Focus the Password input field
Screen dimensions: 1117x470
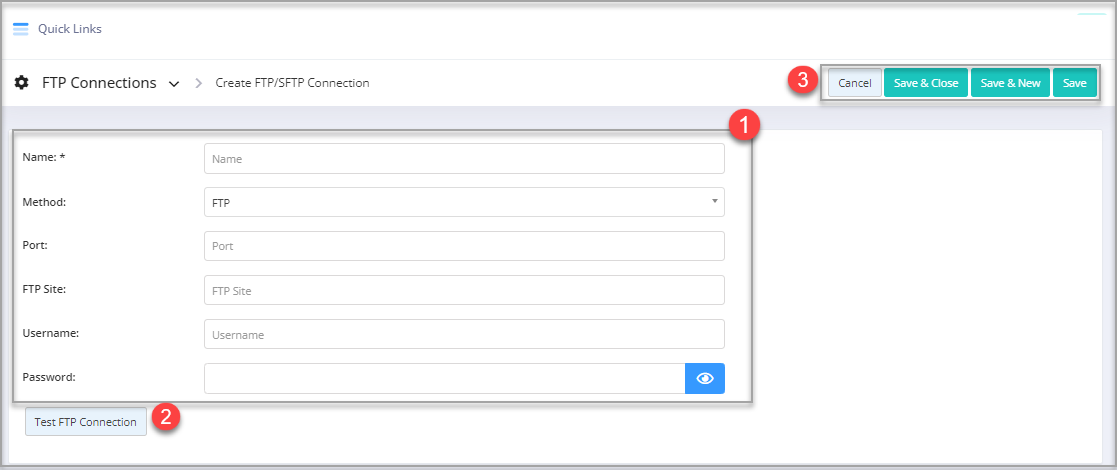[445, 378]
